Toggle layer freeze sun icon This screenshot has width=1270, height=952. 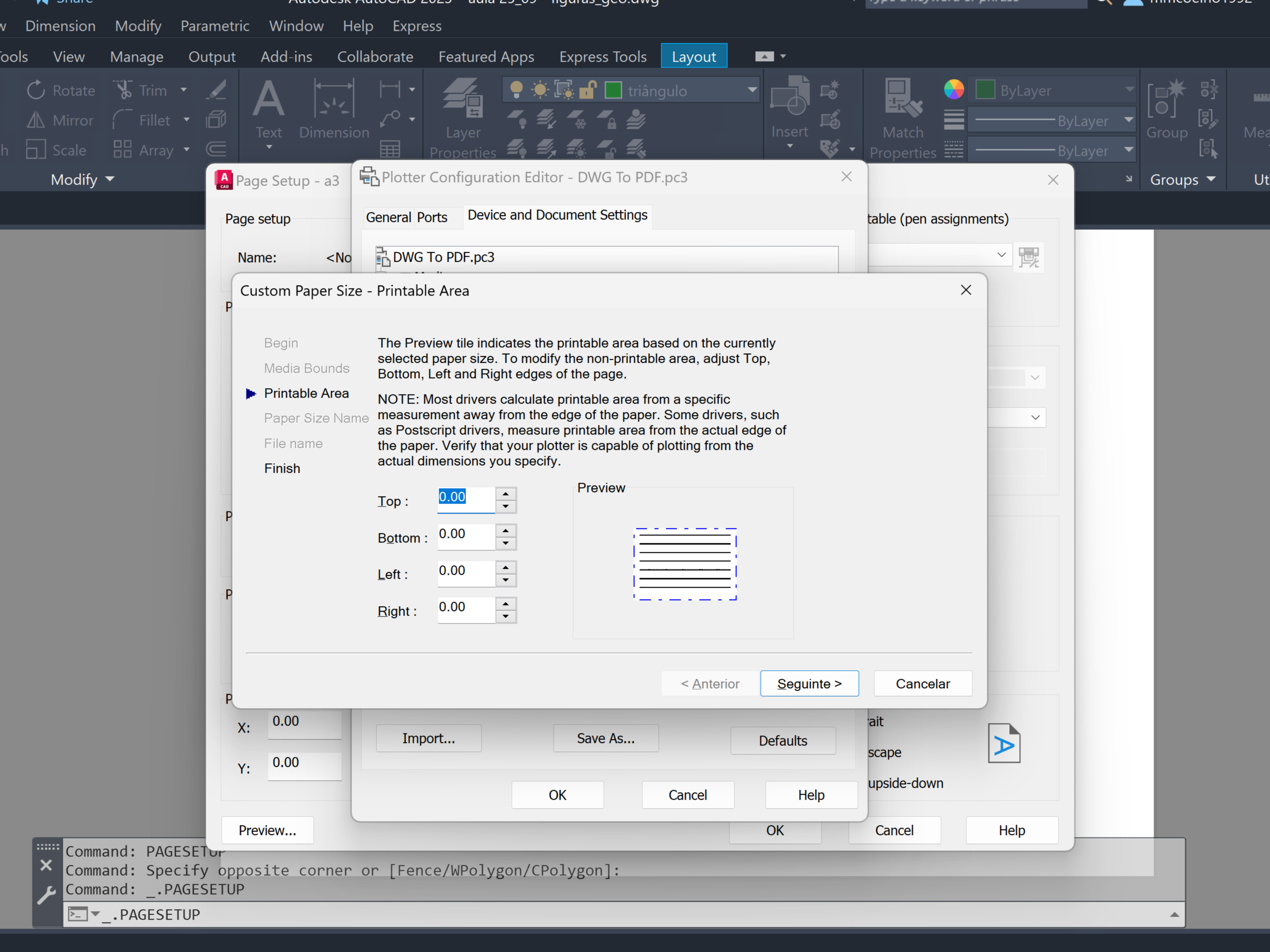tap(540, 90)
